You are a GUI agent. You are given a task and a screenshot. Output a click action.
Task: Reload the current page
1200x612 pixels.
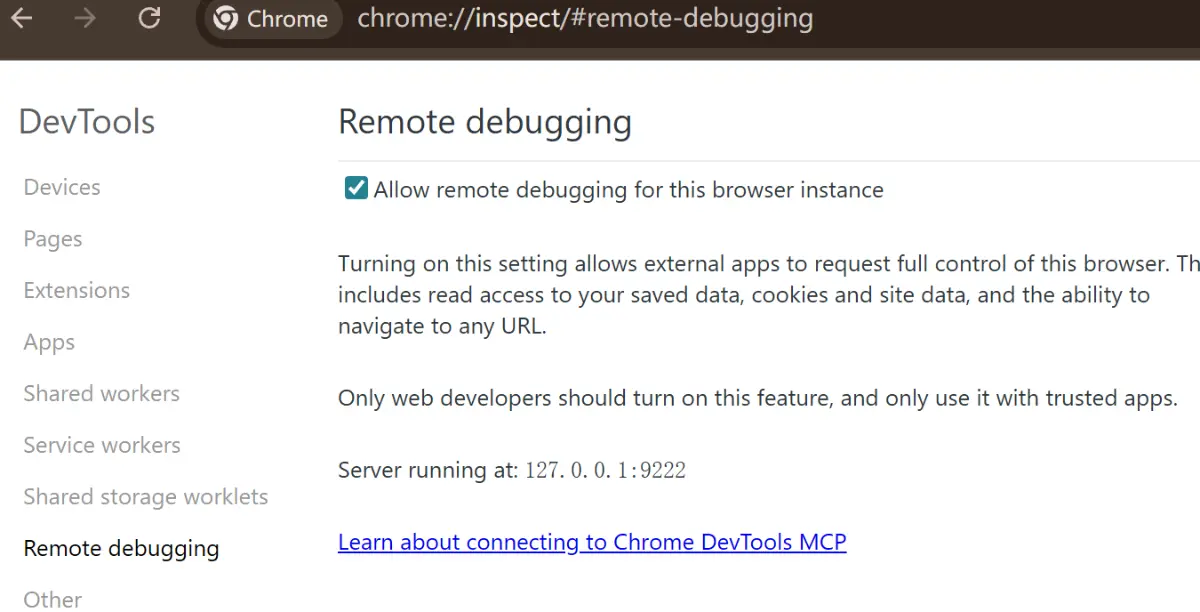[149, 18]
